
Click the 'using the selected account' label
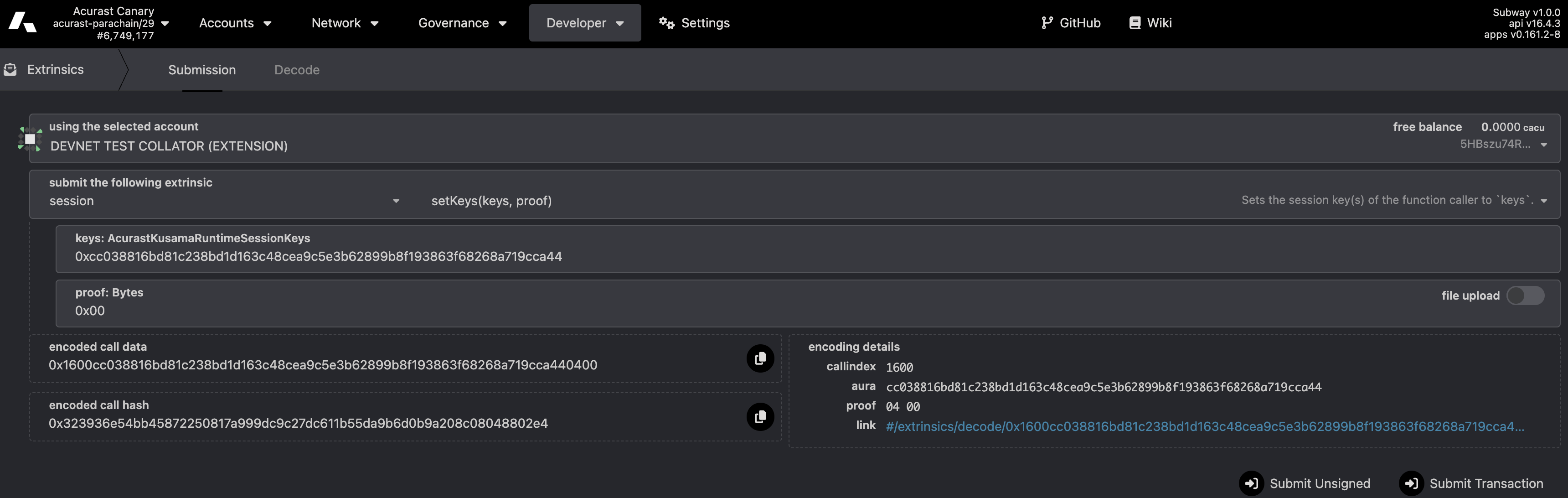124,126
